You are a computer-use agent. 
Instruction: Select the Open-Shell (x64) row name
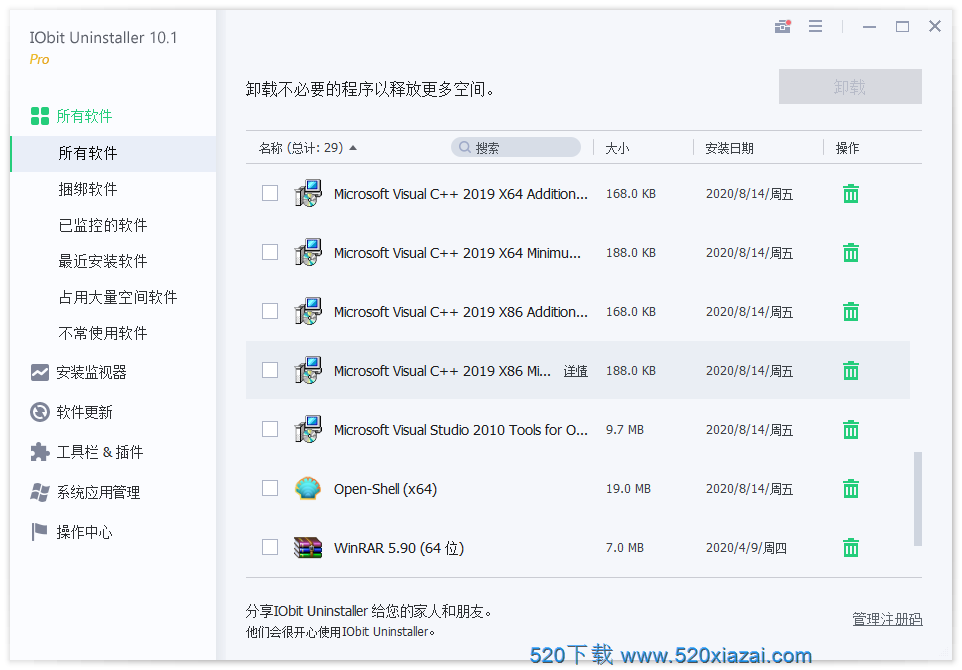coord(385,489)
